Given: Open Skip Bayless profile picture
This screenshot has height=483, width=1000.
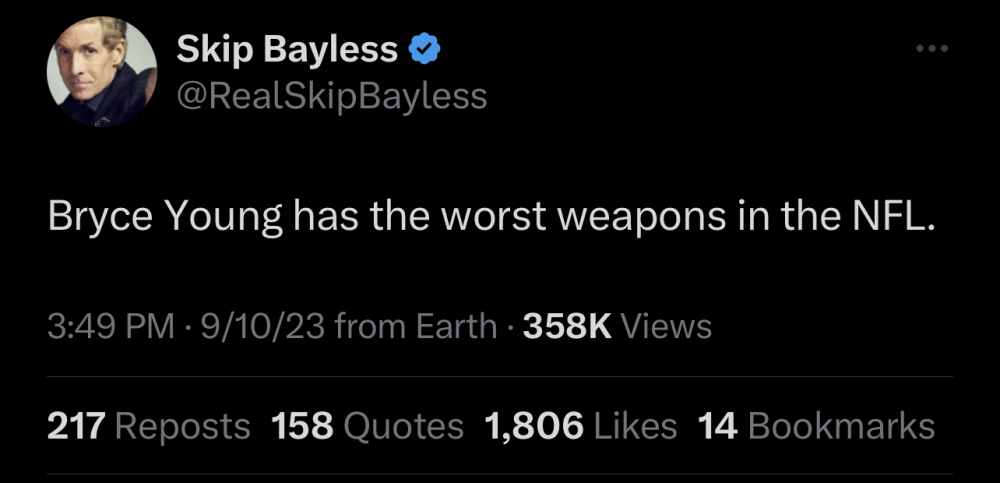Looking at the screenshot, I should point(101,73).
